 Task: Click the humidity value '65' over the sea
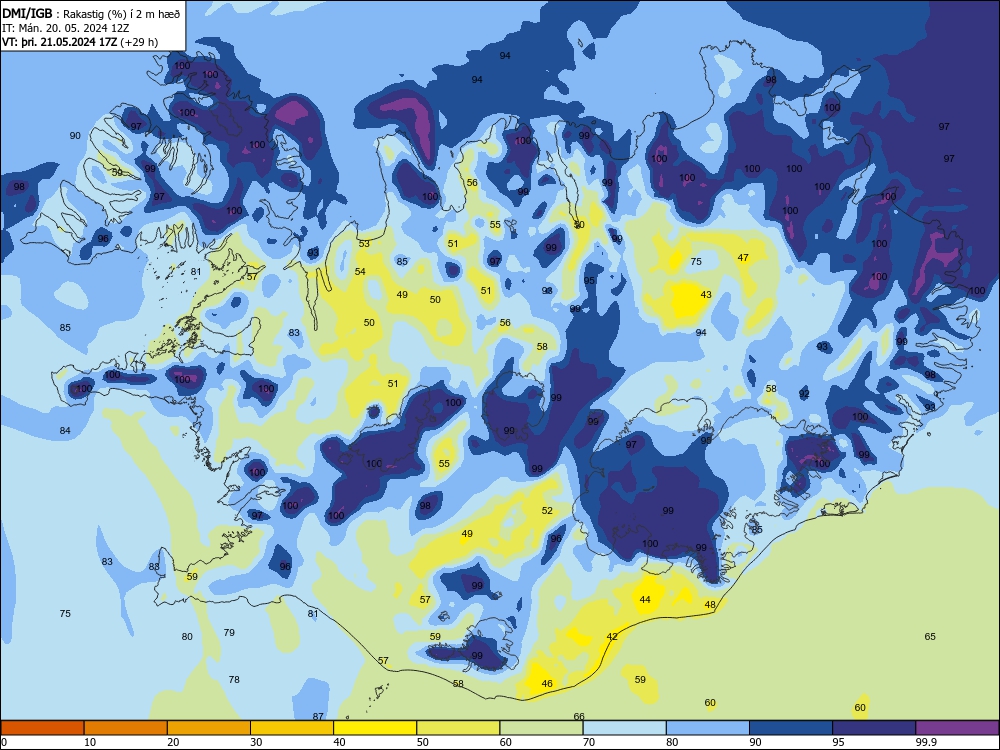tap(930, 636)
